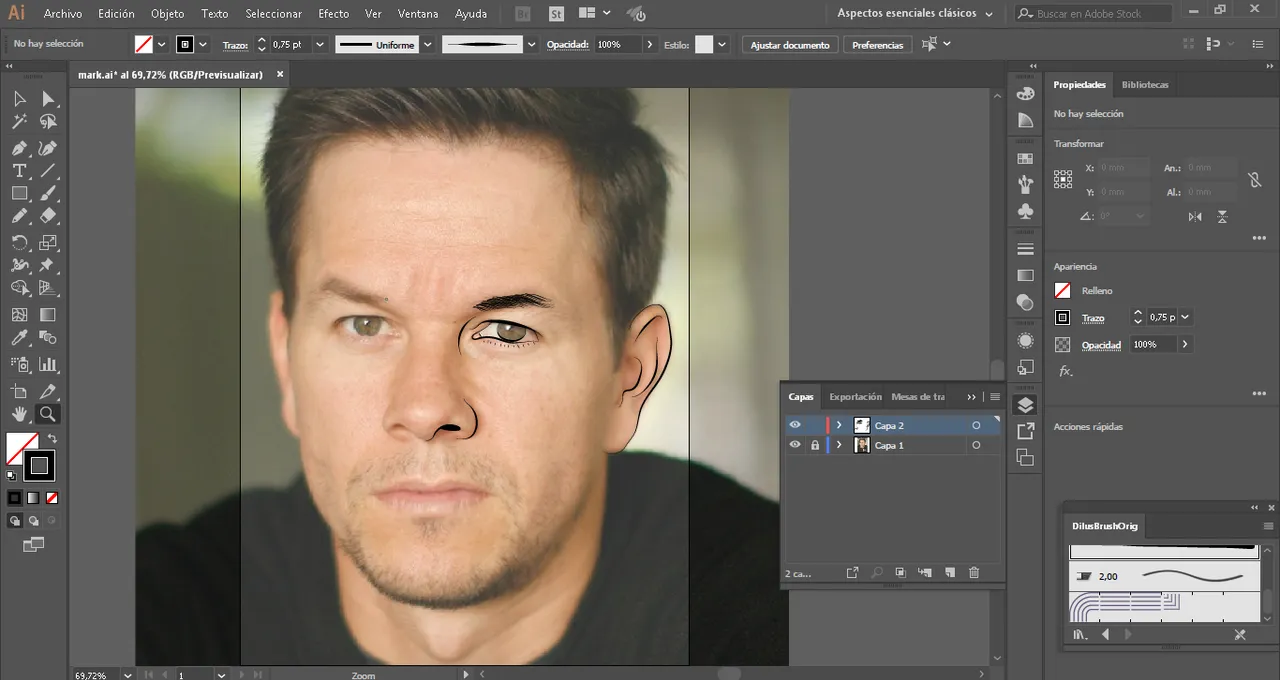The image size is (1280, 680).
Task: Click target circle for Capa 2
Action: pyautogui.click(x=976, y=425)
